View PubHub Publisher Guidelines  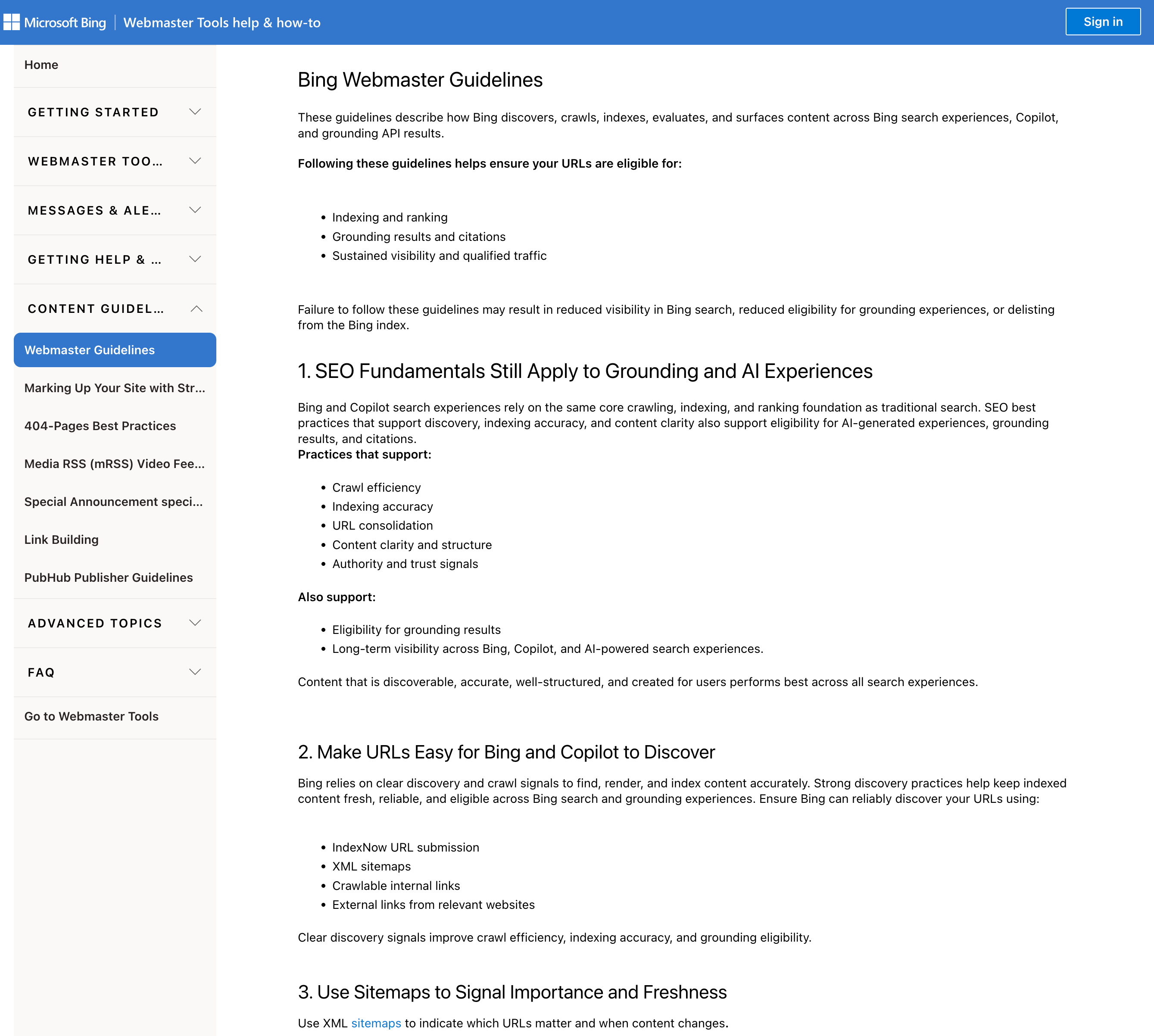108,577
